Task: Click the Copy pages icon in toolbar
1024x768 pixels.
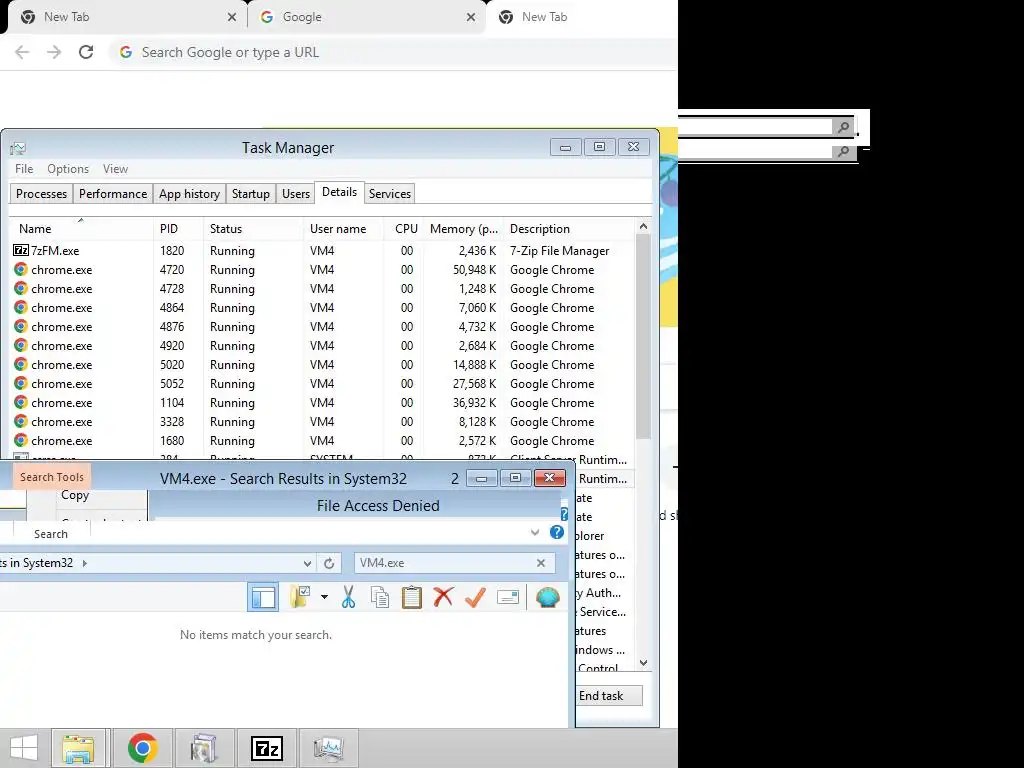Action: pyautogui.click(x=379, y=597)
